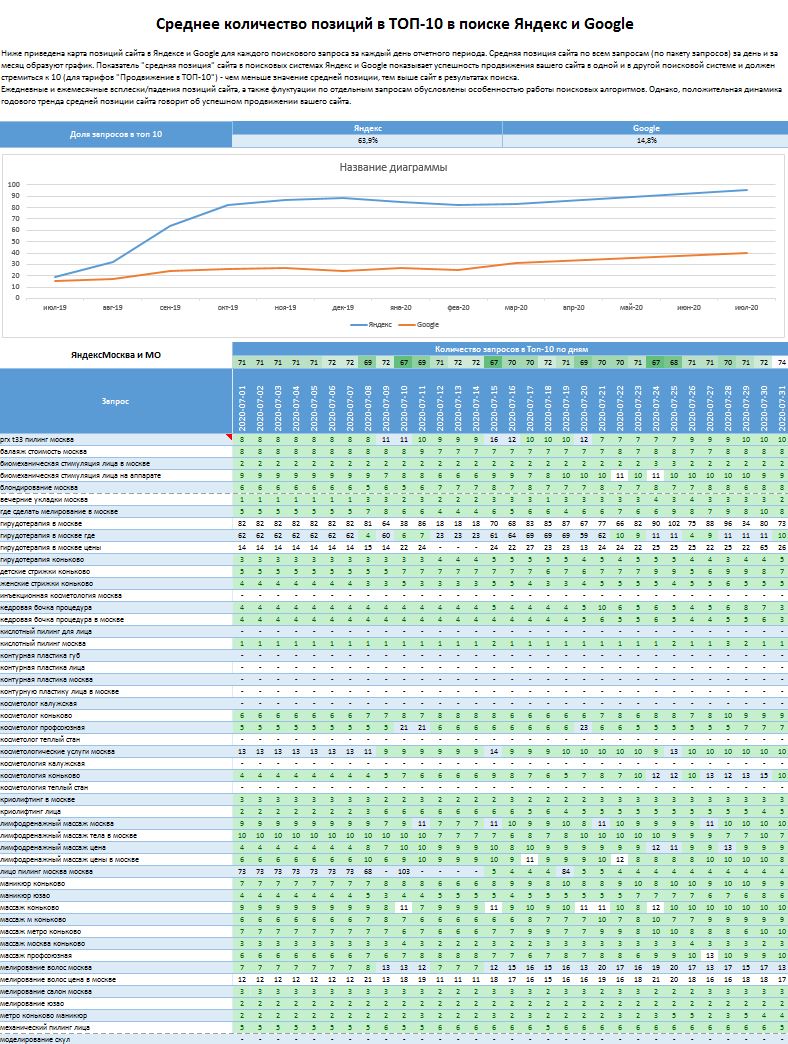The height and width of the screenshot is (1044, 788).
Task: Click the orange Google entry in the chart legend
Action: [419, 325]
